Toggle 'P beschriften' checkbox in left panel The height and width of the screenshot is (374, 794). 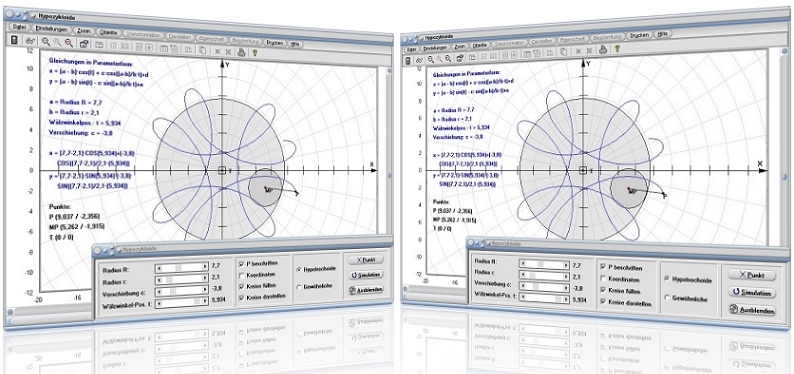pyautogui.click(x=242, y=264)
